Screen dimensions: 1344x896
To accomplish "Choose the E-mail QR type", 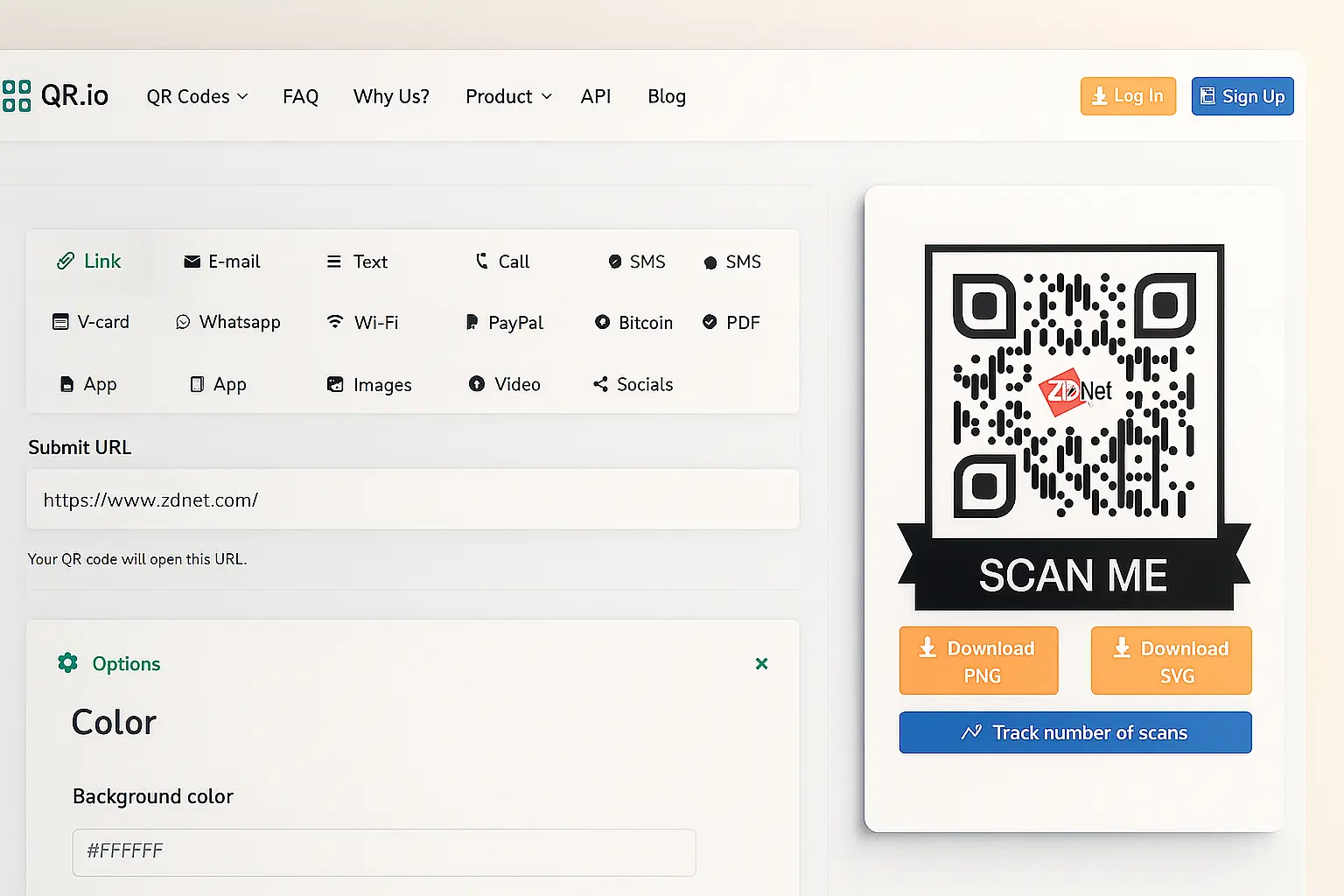I will 222,262.
